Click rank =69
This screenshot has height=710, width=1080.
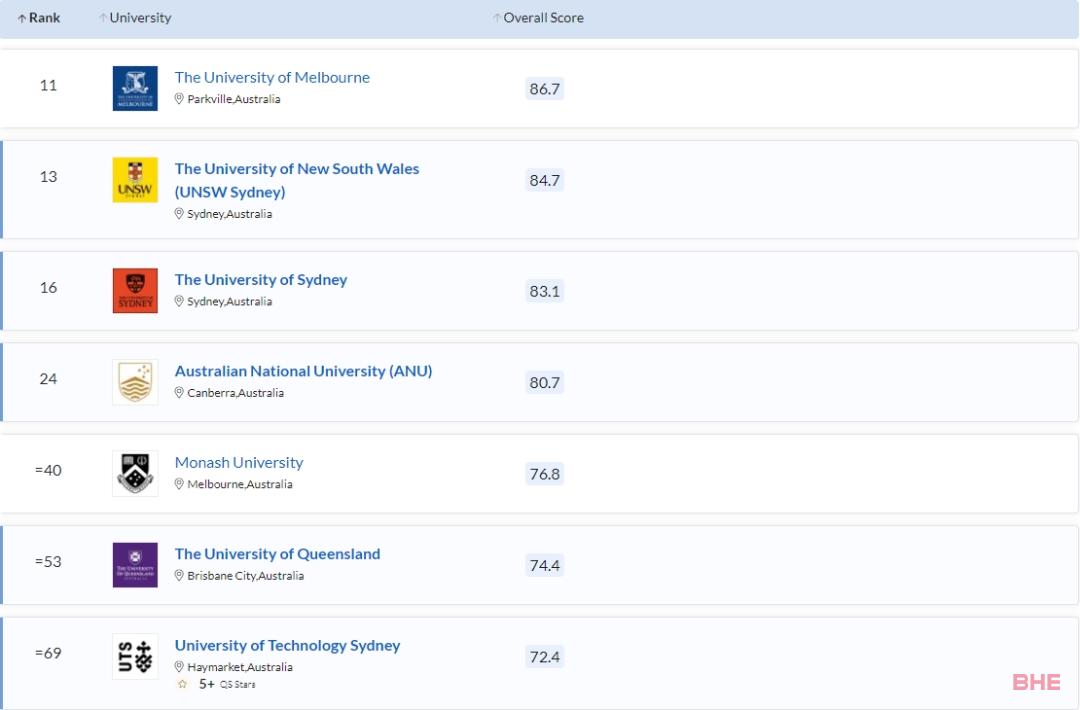[48, 653]
